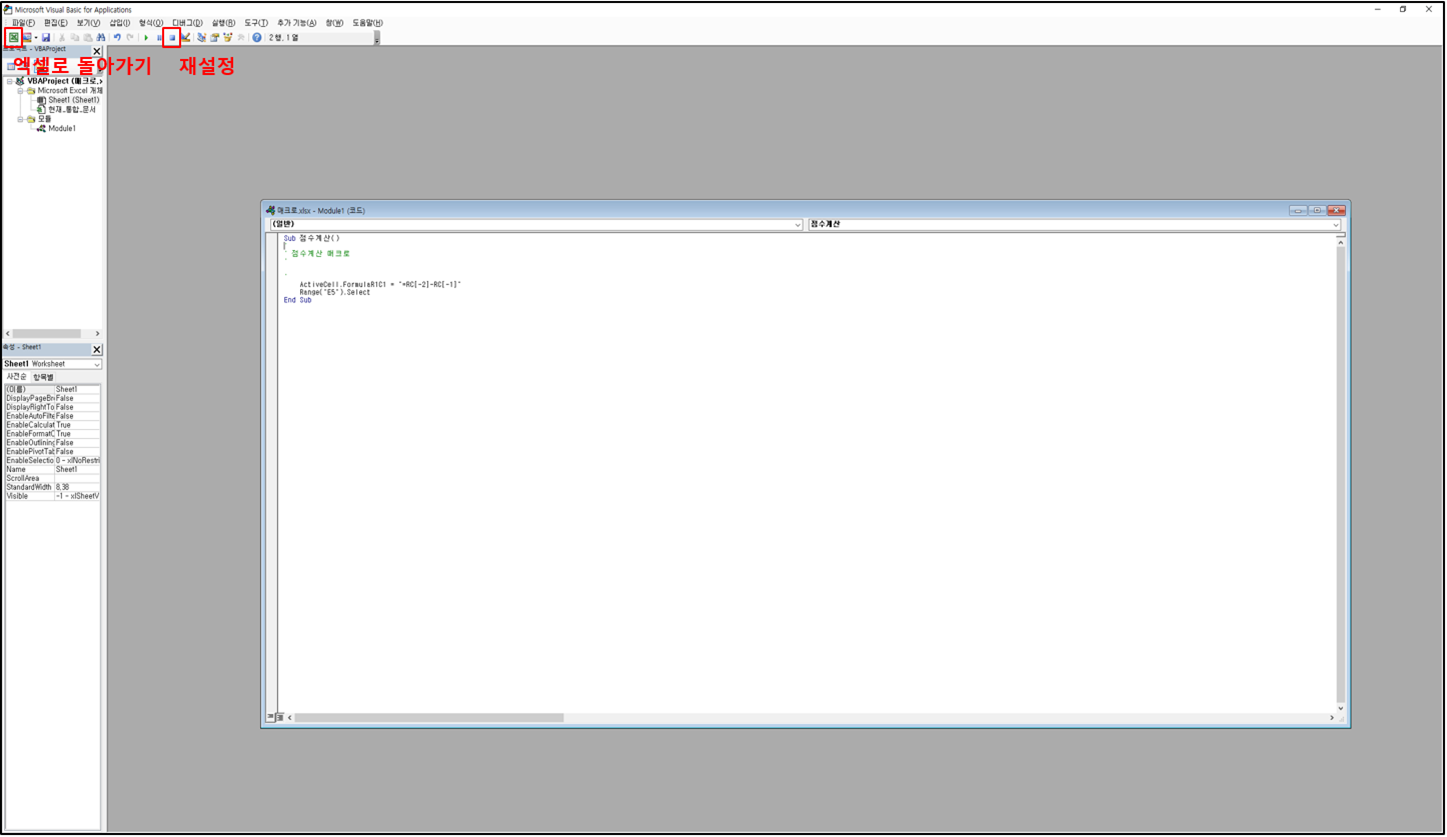Open the 실행(R) menu
The height and width of the screenshot is (837, 1447).
pos(224,22)
